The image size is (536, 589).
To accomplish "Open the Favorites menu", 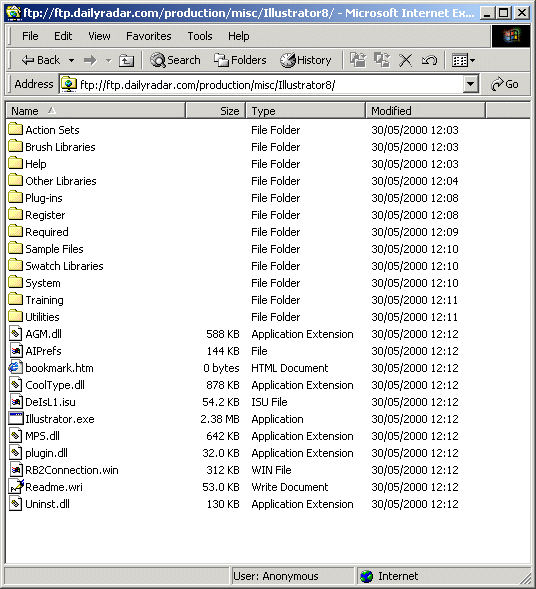I will click(x=149, y=36).
